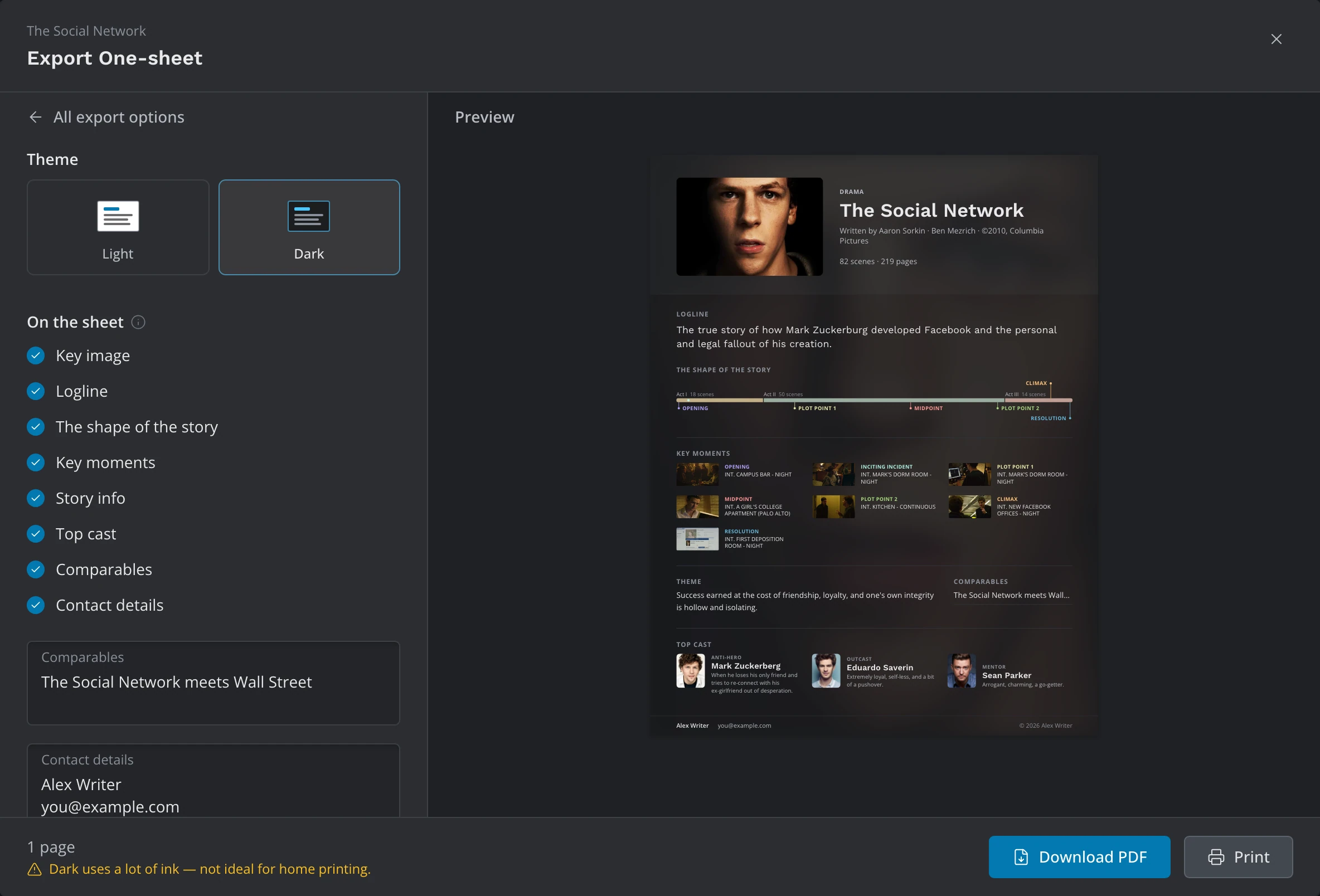Disable the Story info checkbox

(36, 498)
